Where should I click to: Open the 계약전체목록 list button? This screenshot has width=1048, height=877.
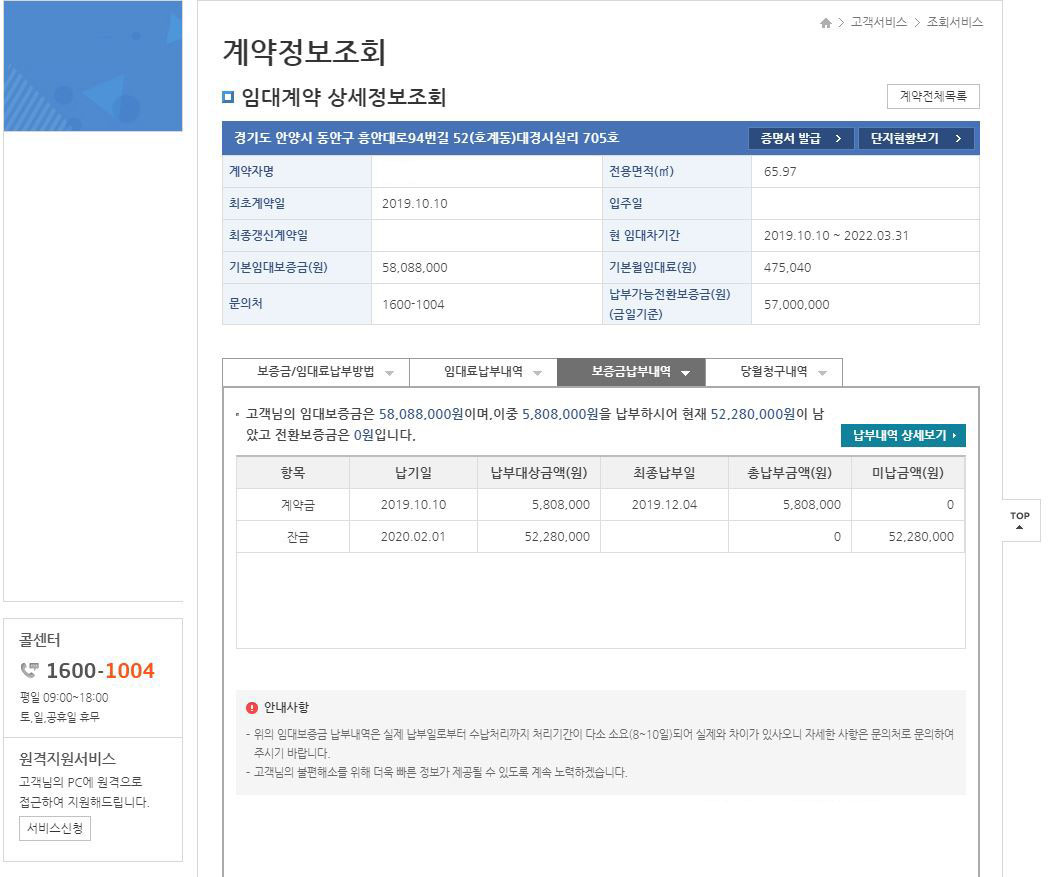pos(933,96)
